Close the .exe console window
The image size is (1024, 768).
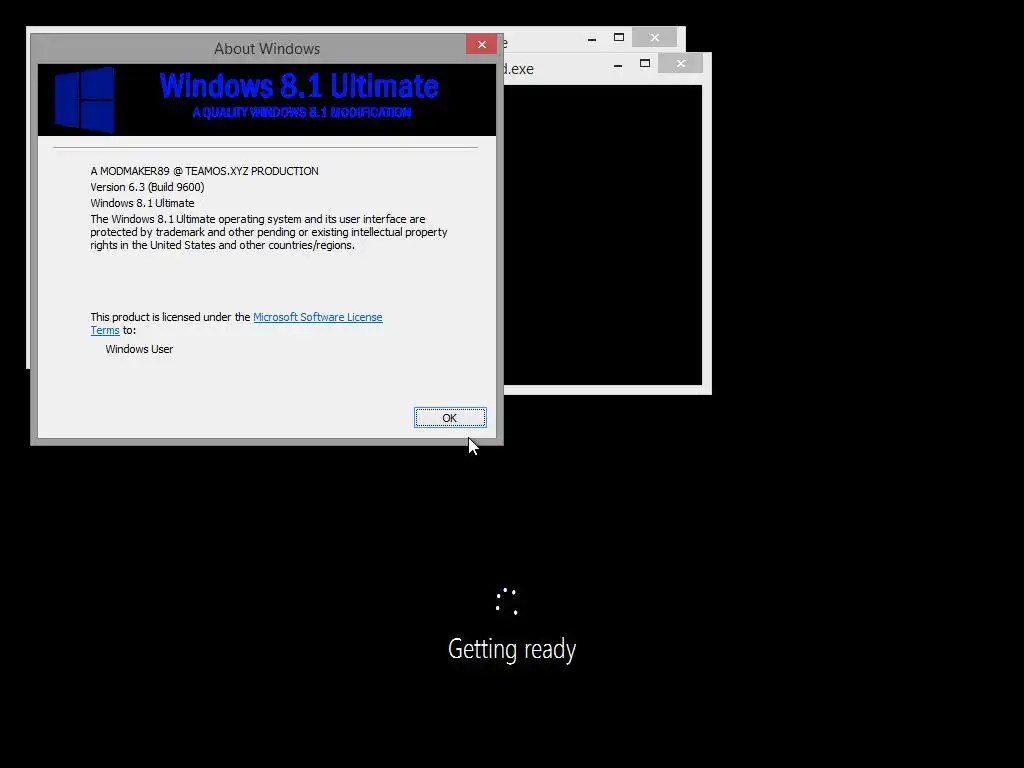[x=680, y=63]
